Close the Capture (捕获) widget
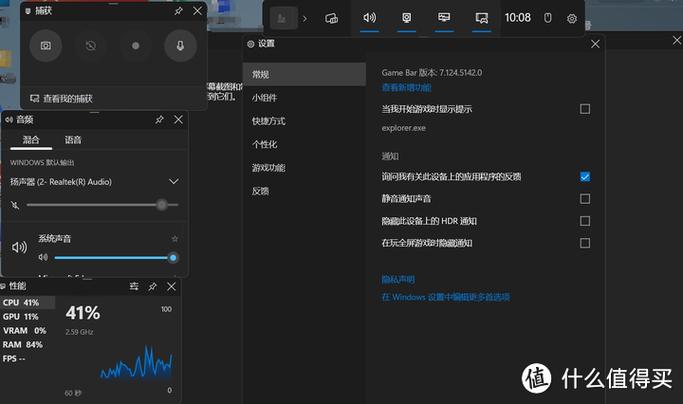Image resolution: width=683 pixels, height=404 pixels. point(197,11)
